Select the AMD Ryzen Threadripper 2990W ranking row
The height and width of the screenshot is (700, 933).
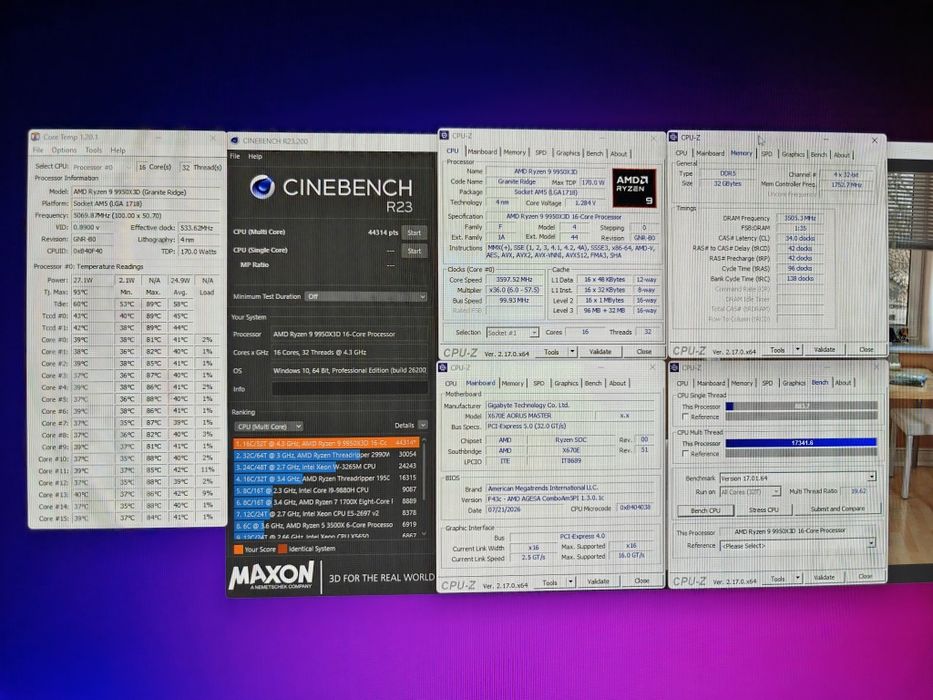click(x=326, y=454)
